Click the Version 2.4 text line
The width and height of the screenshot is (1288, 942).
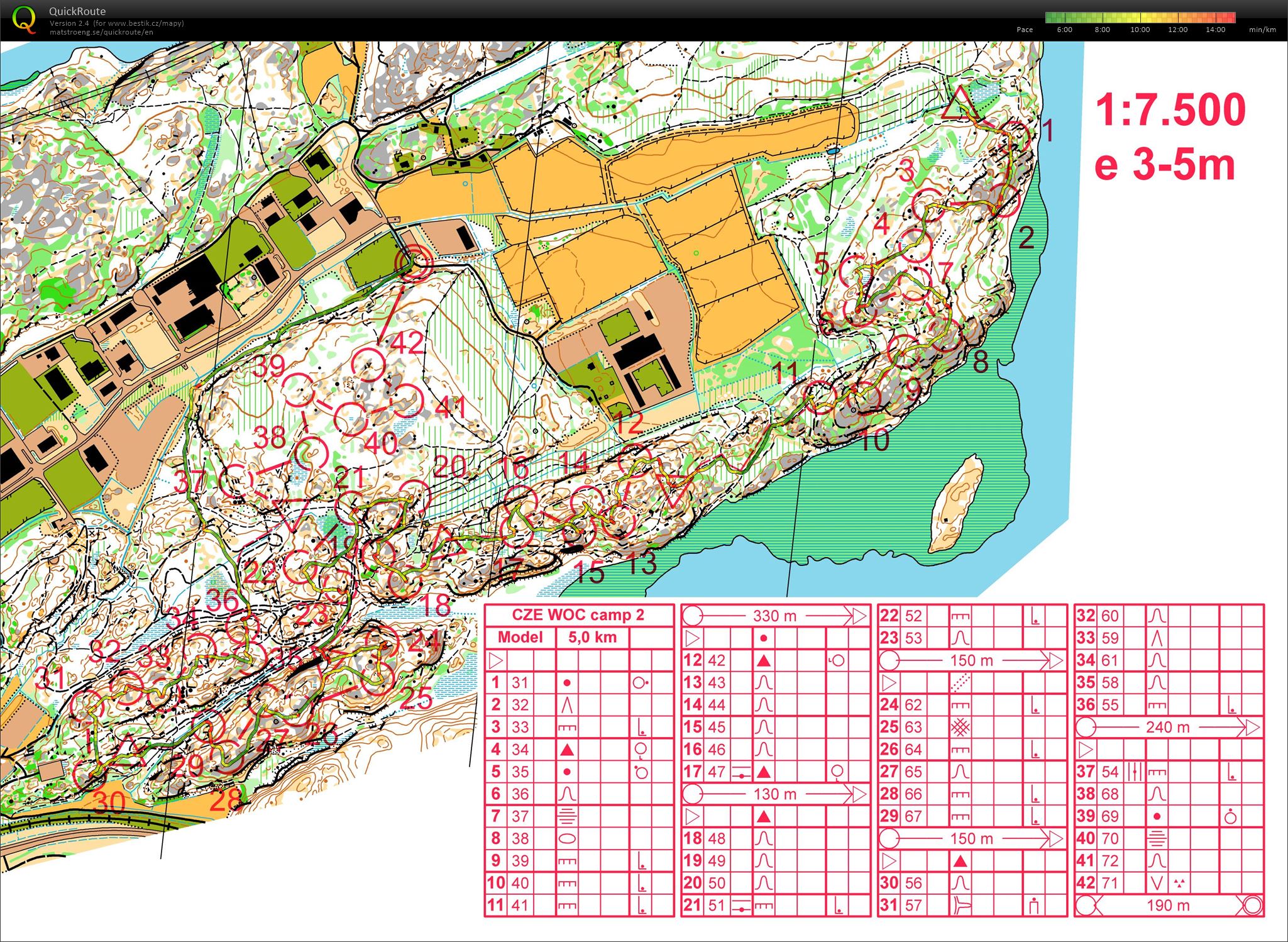click(x=117, y=23)
